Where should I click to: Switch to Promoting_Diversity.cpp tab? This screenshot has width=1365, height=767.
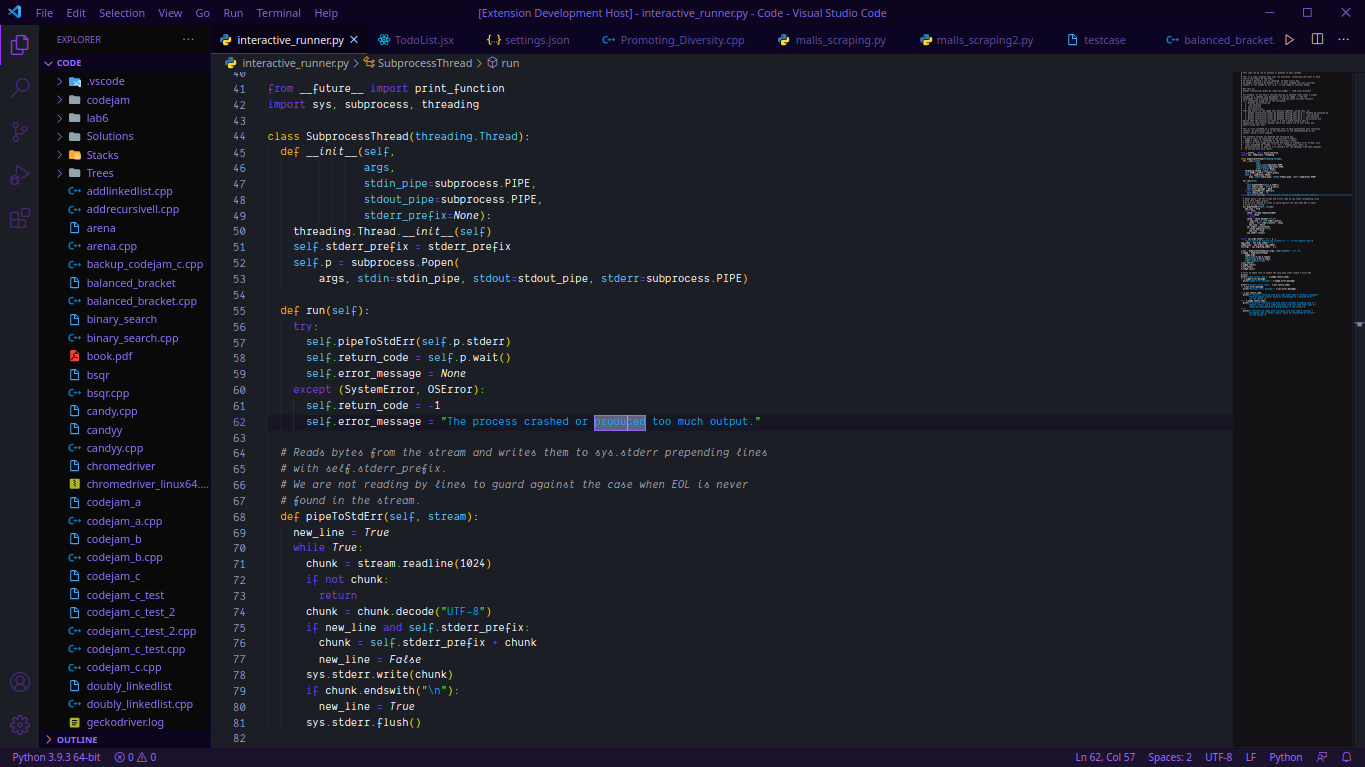pos(682,40)
